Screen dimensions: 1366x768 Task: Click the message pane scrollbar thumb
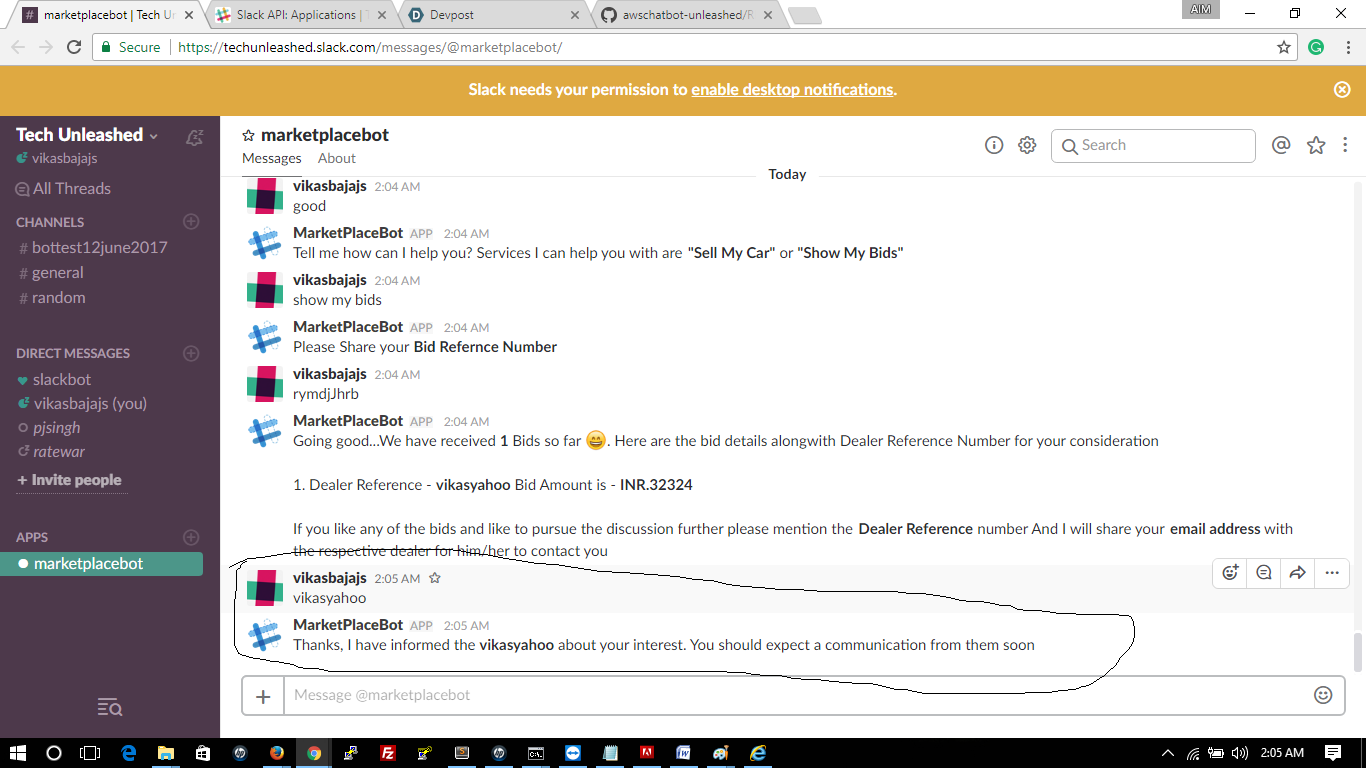coord(1357,653)
